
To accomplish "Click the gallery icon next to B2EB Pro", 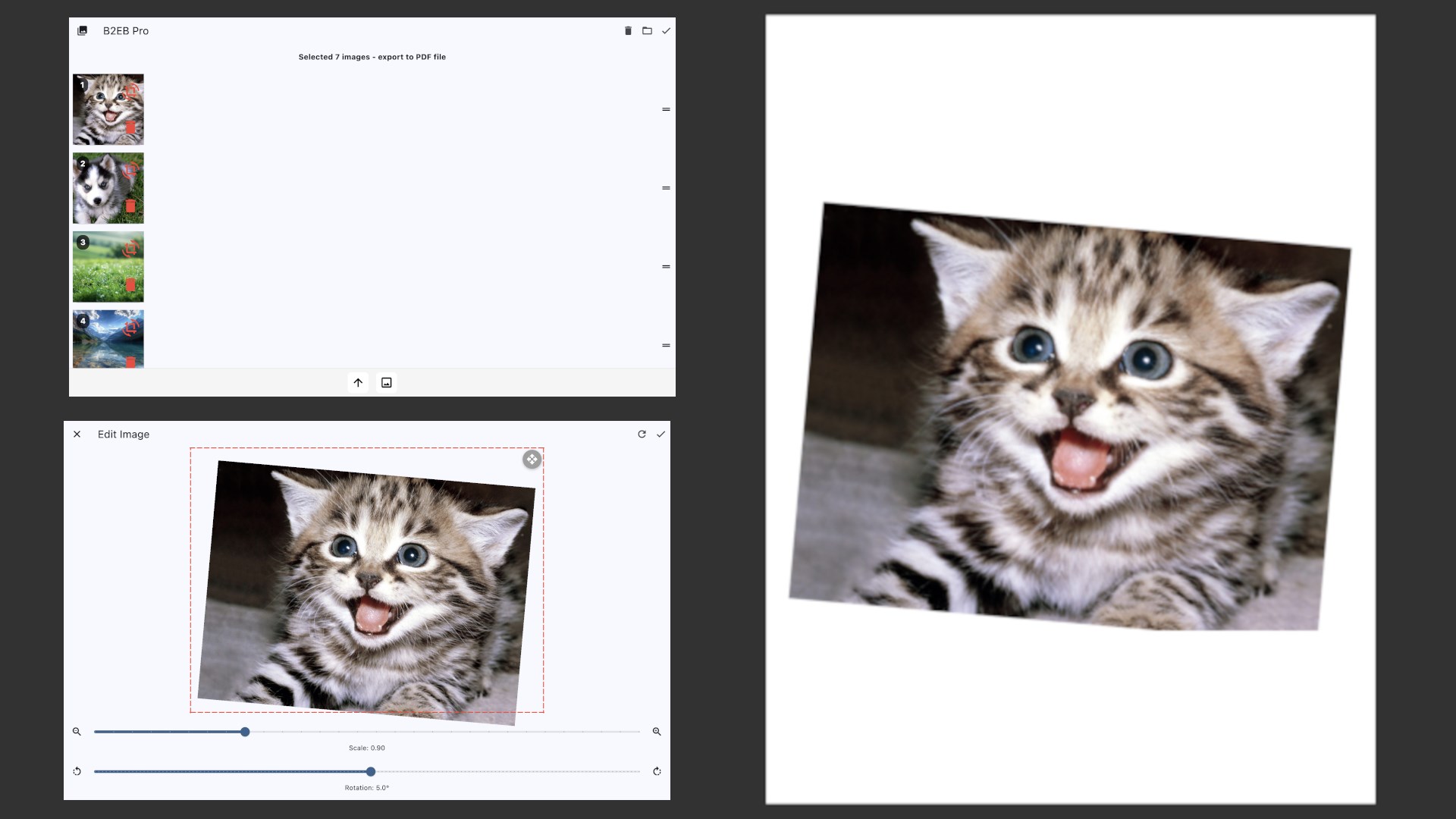I will pos(83,31).
